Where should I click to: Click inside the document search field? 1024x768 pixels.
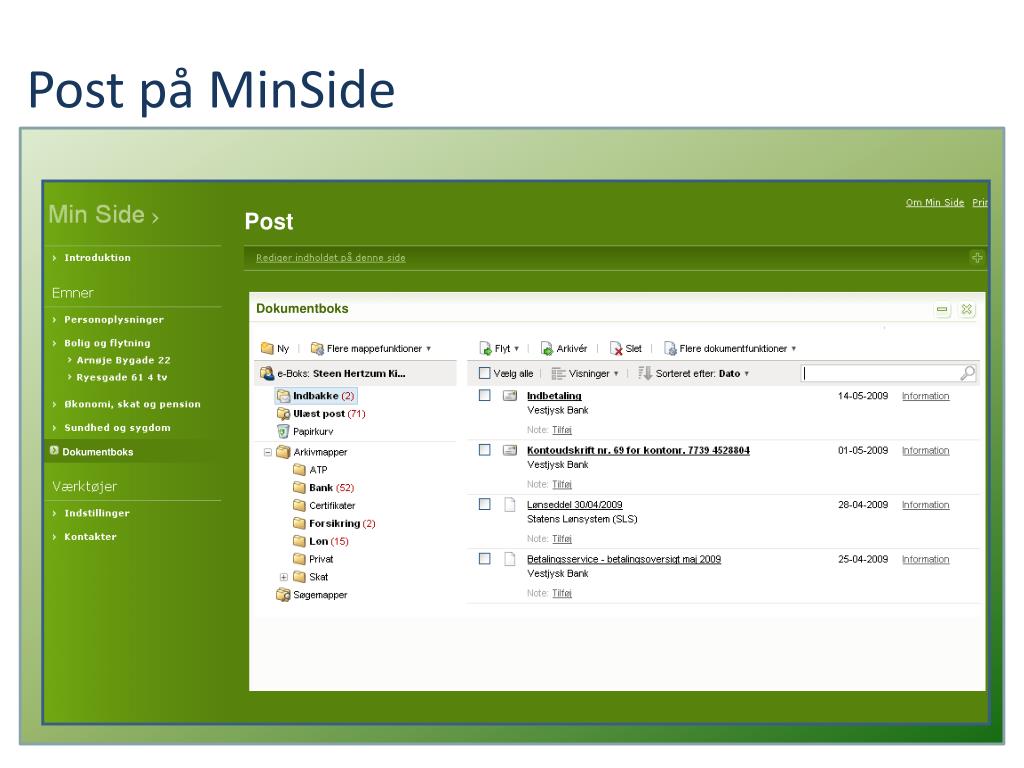881,373
